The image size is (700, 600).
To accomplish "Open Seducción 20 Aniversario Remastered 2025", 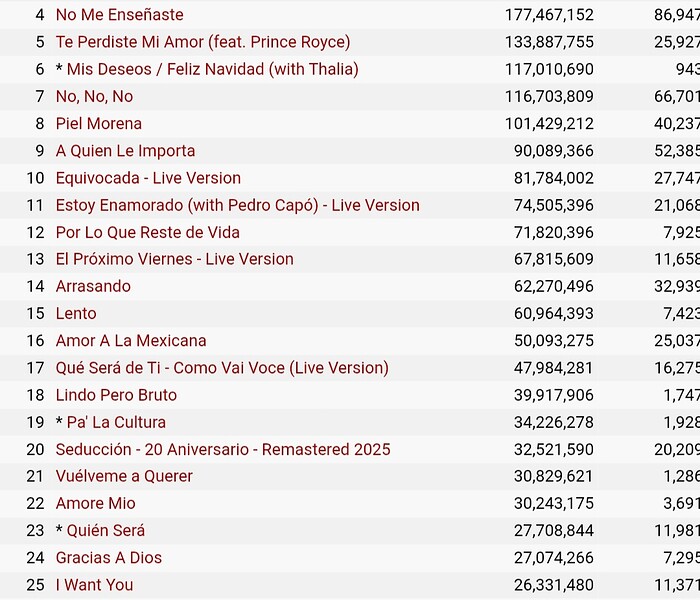I will point(223,449).
